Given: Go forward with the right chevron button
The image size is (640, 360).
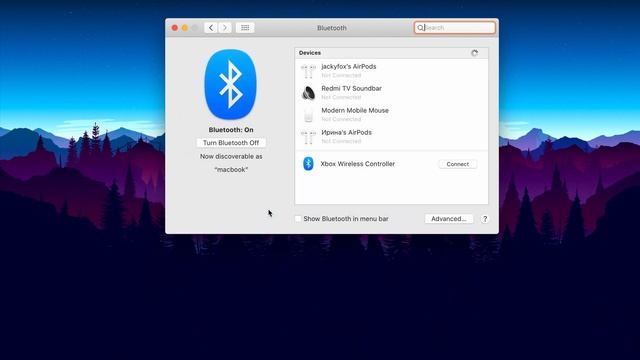Looking at the screenshot, I should pyautogui.click(x=224, y=28).
